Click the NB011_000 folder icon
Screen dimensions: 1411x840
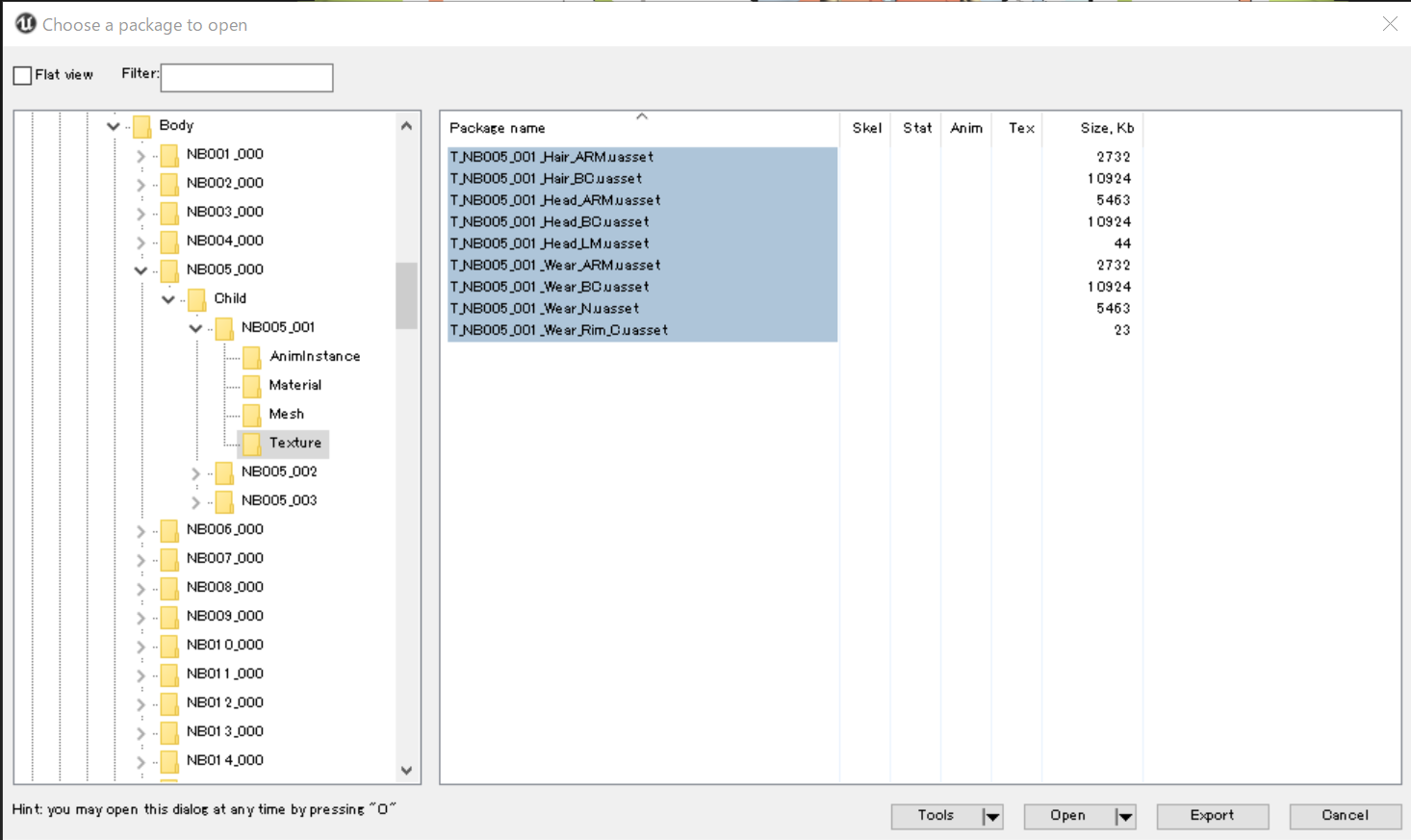pos(169,675)
